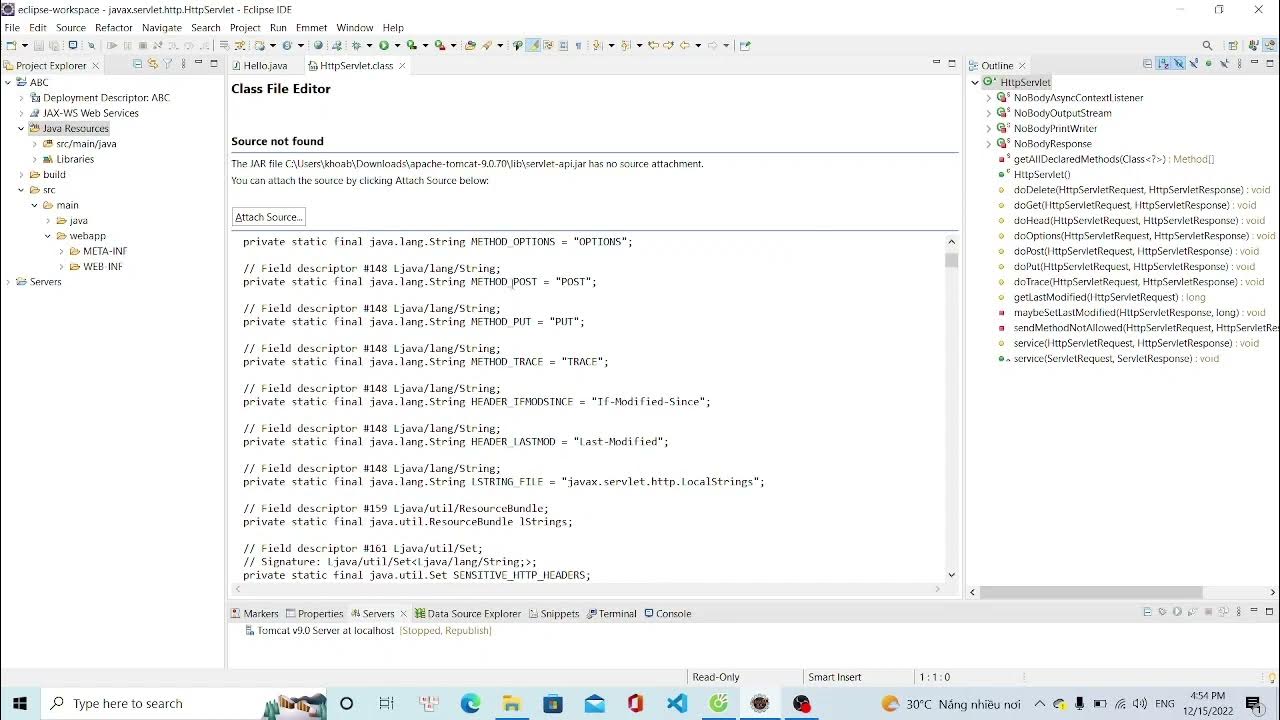Expand the build folder
The width and height of the screenshot is (1280, 720).
(21, 175)
